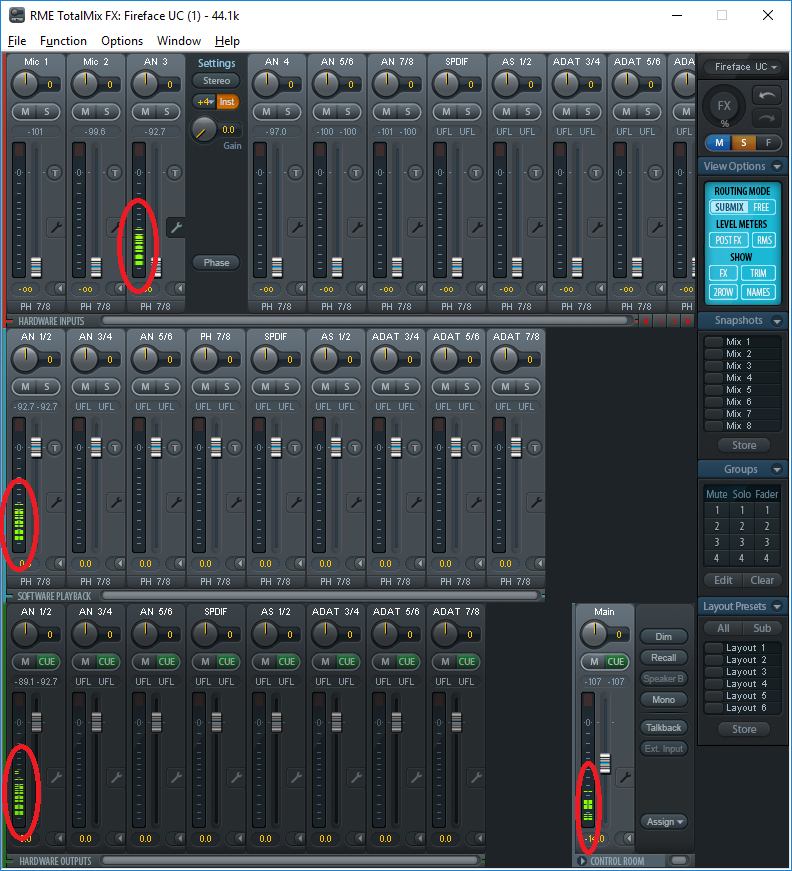Open the File menu

pos(17,41)
